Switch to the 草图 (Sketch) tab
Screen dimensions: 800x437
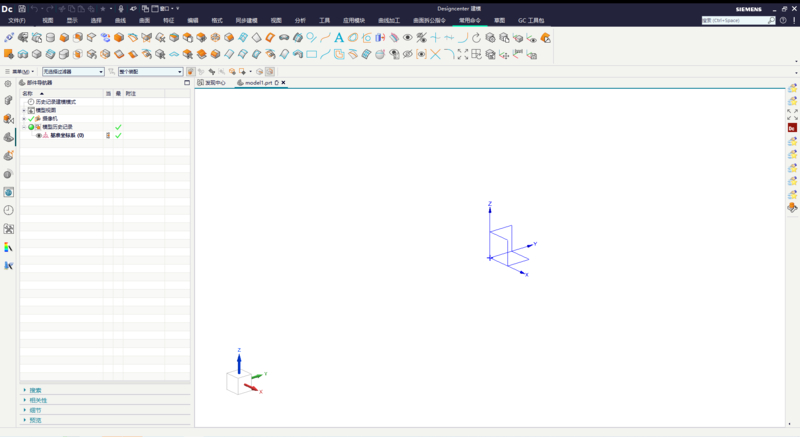(x=499, y=20)
